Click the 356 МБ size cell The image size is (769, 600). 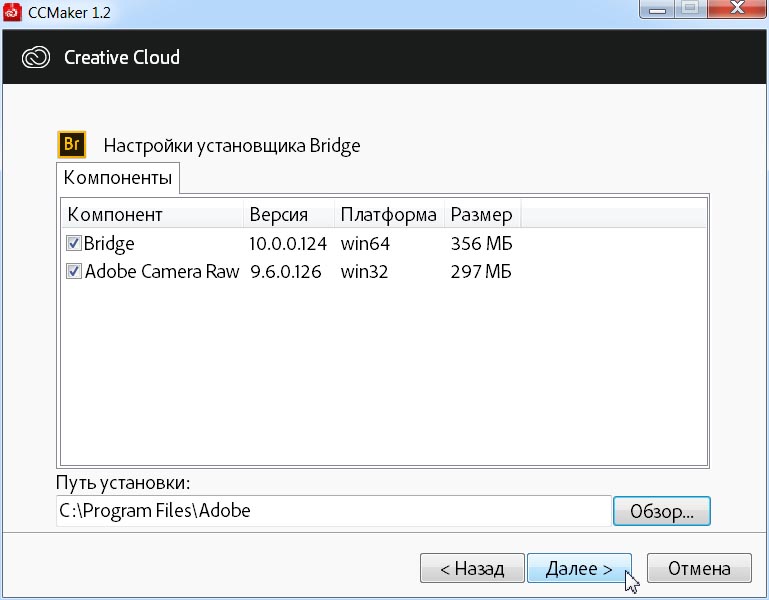(x=482, y=243)
